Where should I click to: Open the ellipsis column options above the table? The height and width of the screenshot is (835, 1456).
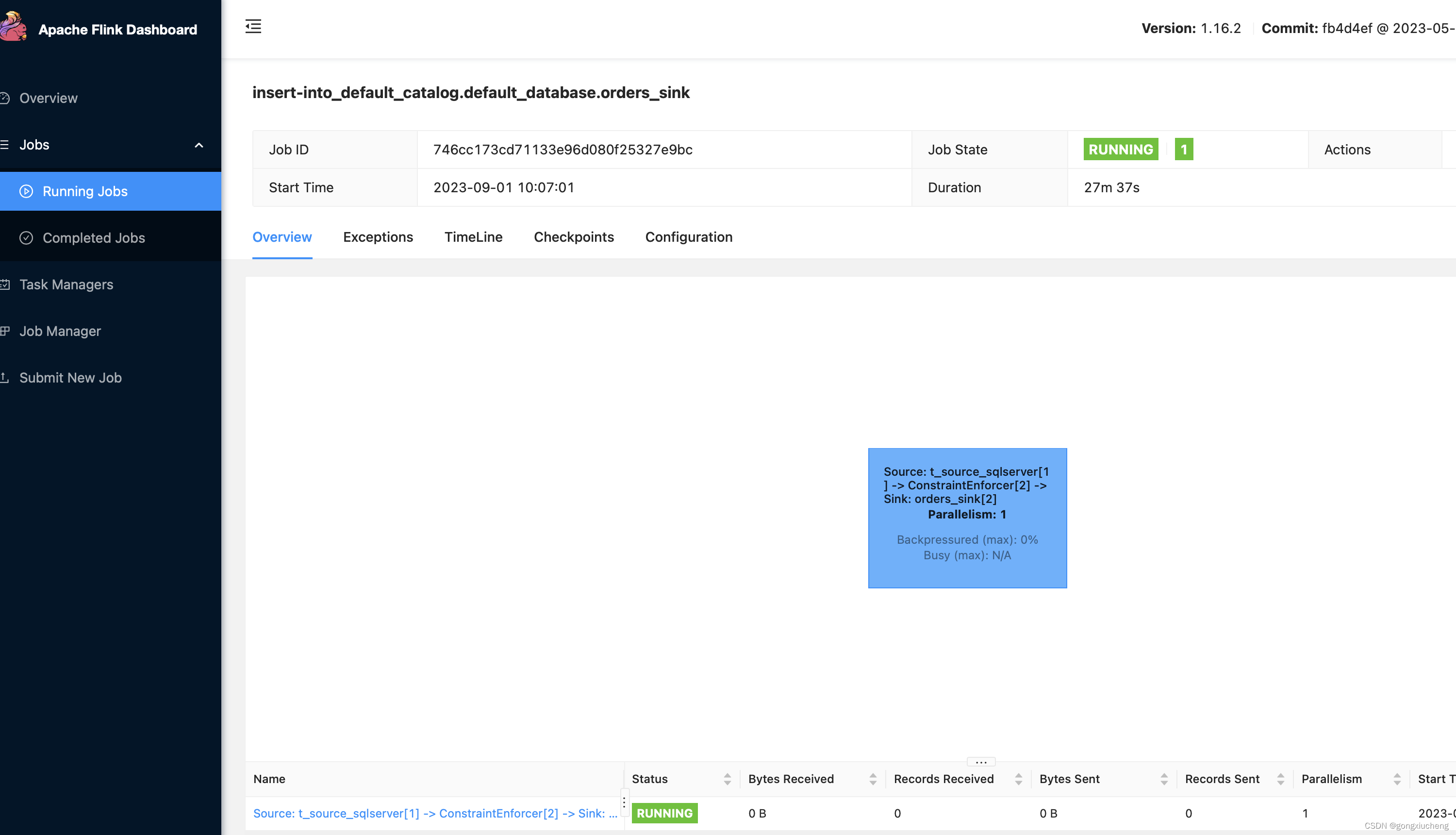point(980,762)
